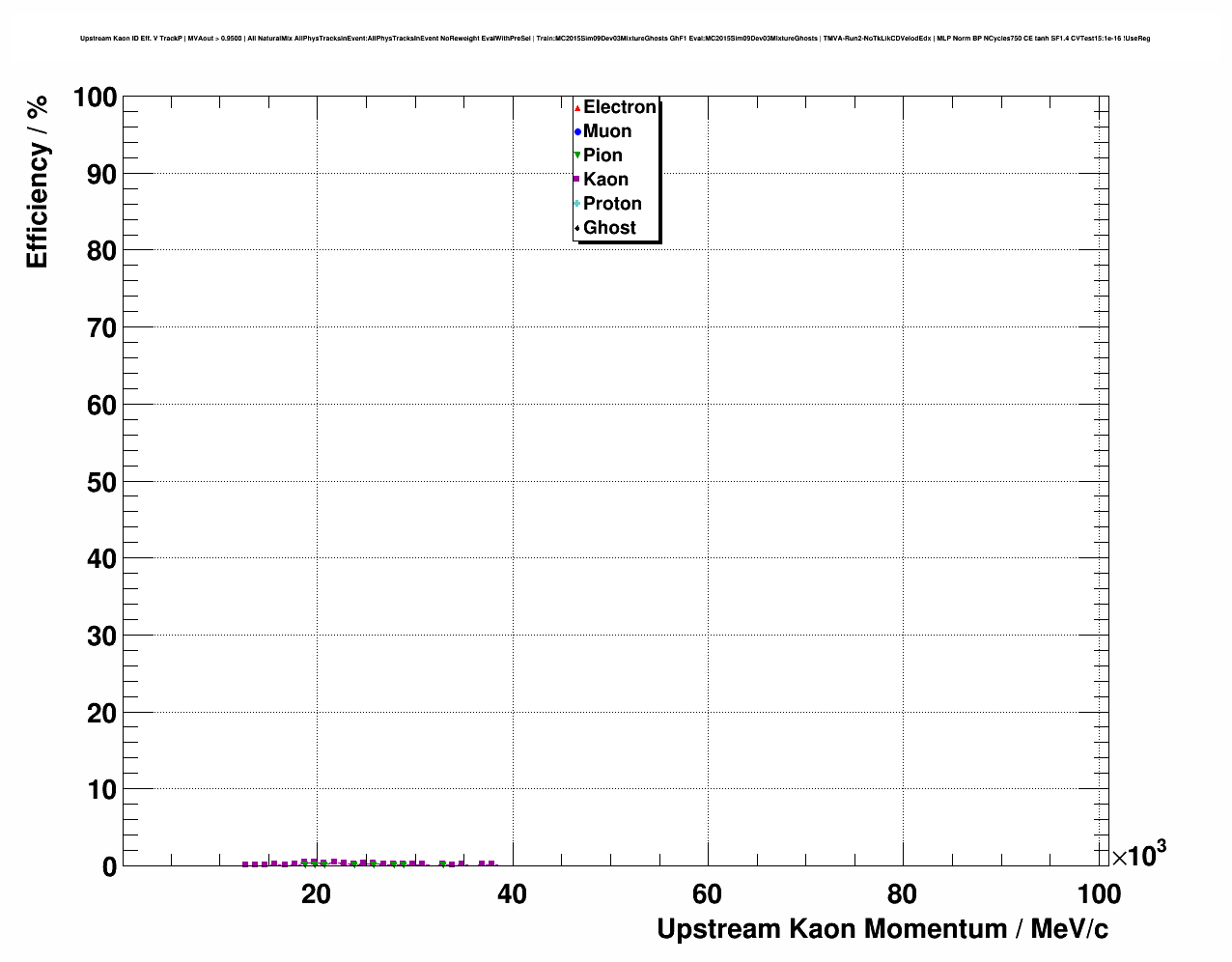Select the rightmost purple Kaon data point
The height and width of the screenshot is (962, 1232).
point(491,863)
